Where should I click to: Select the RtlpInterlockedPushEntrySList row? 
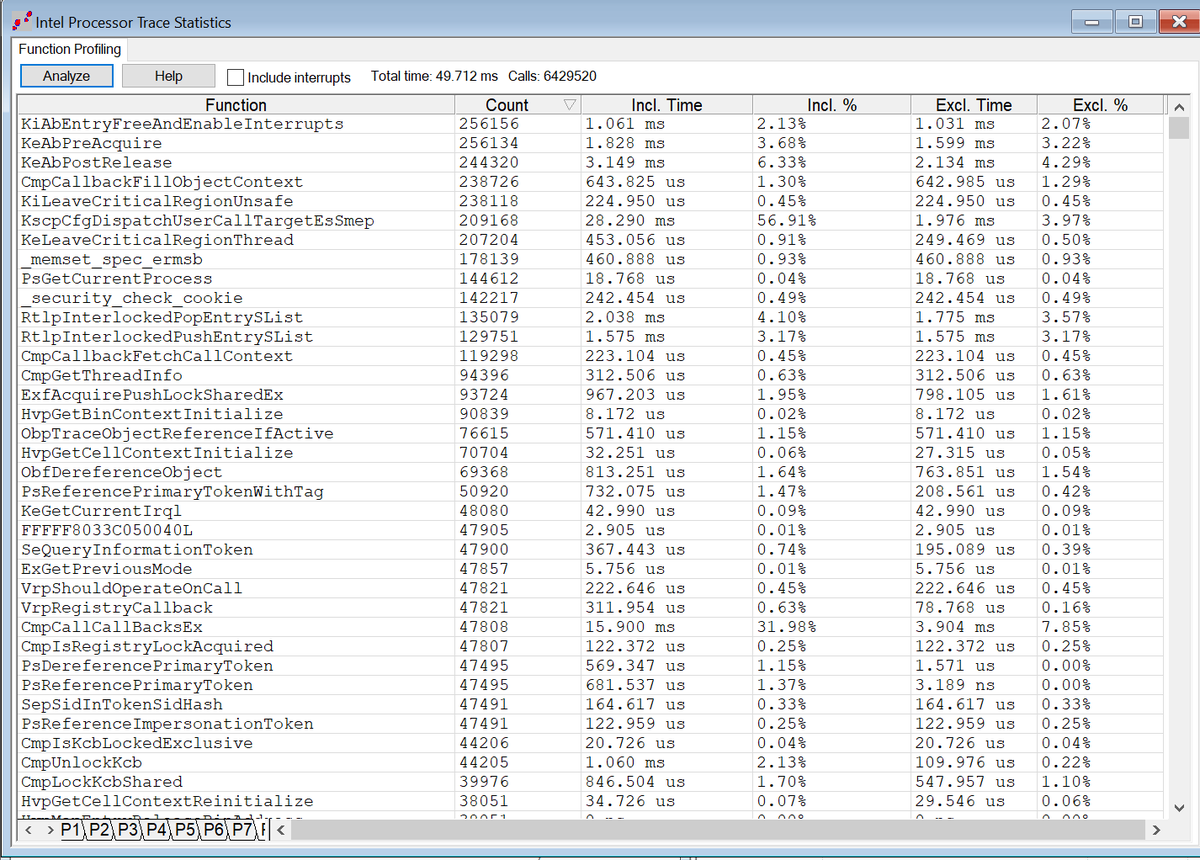click(592, 337)
